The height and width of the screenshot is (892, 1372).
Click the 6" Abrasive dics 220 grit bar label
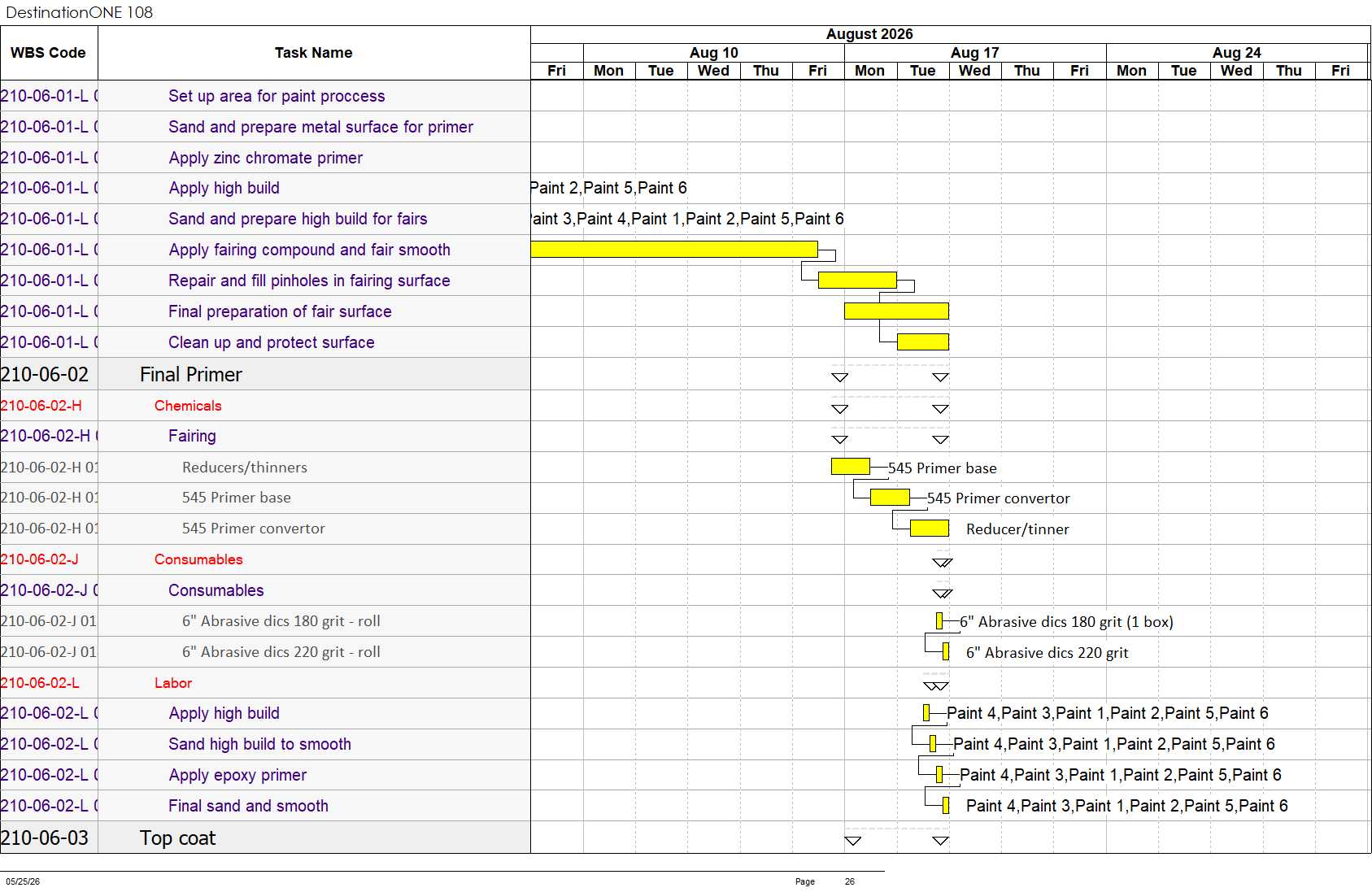point(1047,653)
